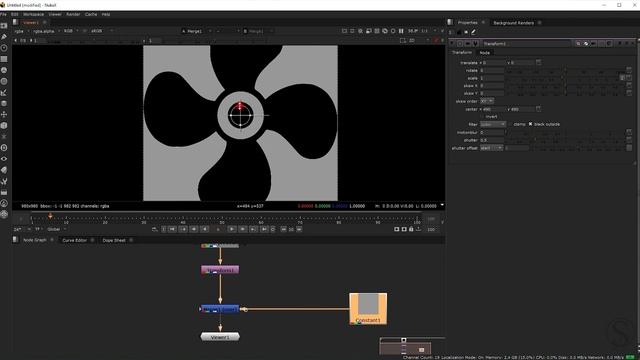Click the translate animation menu button
This screenshot has height=360, width=640.
[538, 62]
